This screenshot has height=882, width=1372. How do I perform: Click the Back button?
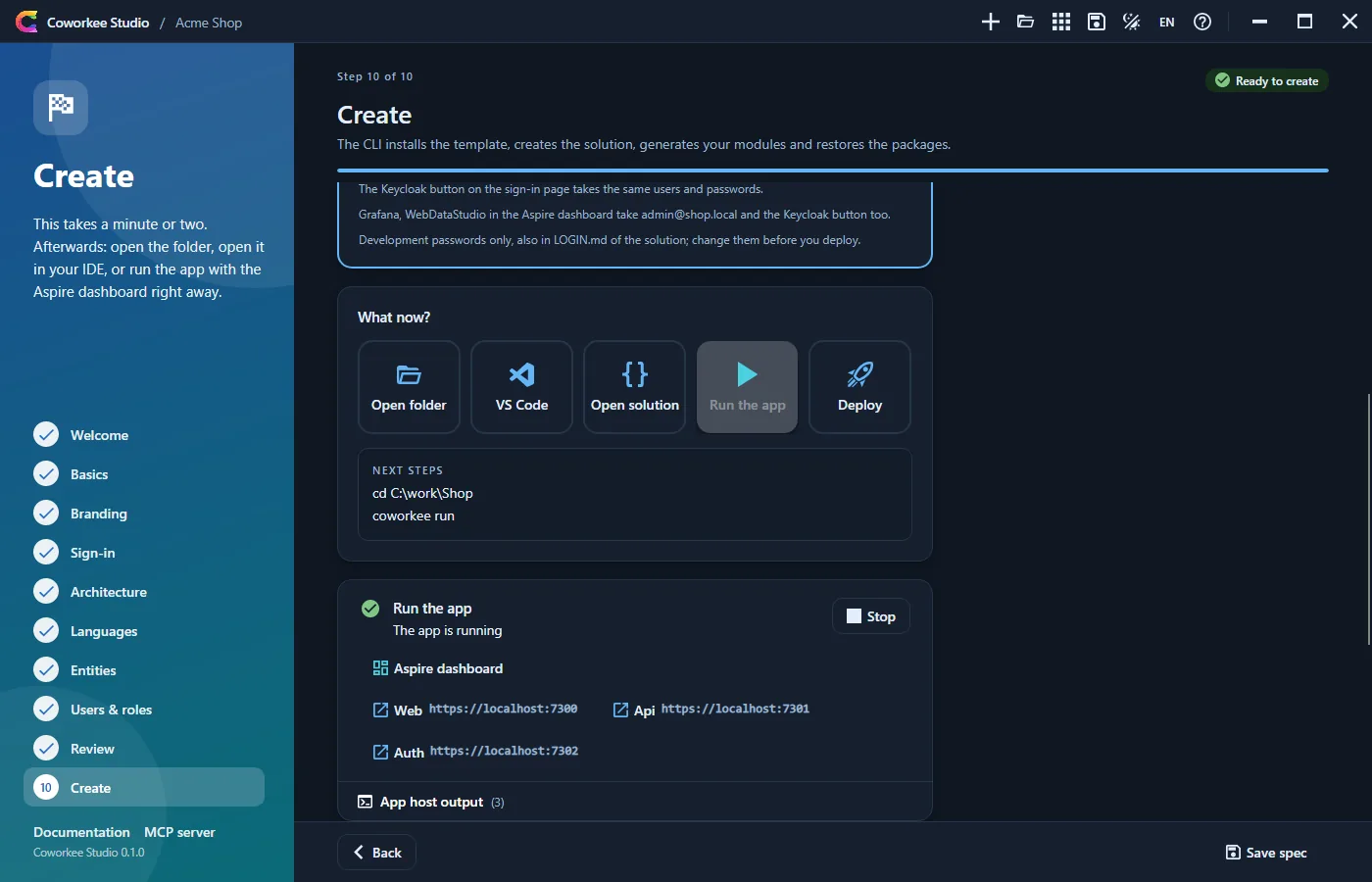377,853
